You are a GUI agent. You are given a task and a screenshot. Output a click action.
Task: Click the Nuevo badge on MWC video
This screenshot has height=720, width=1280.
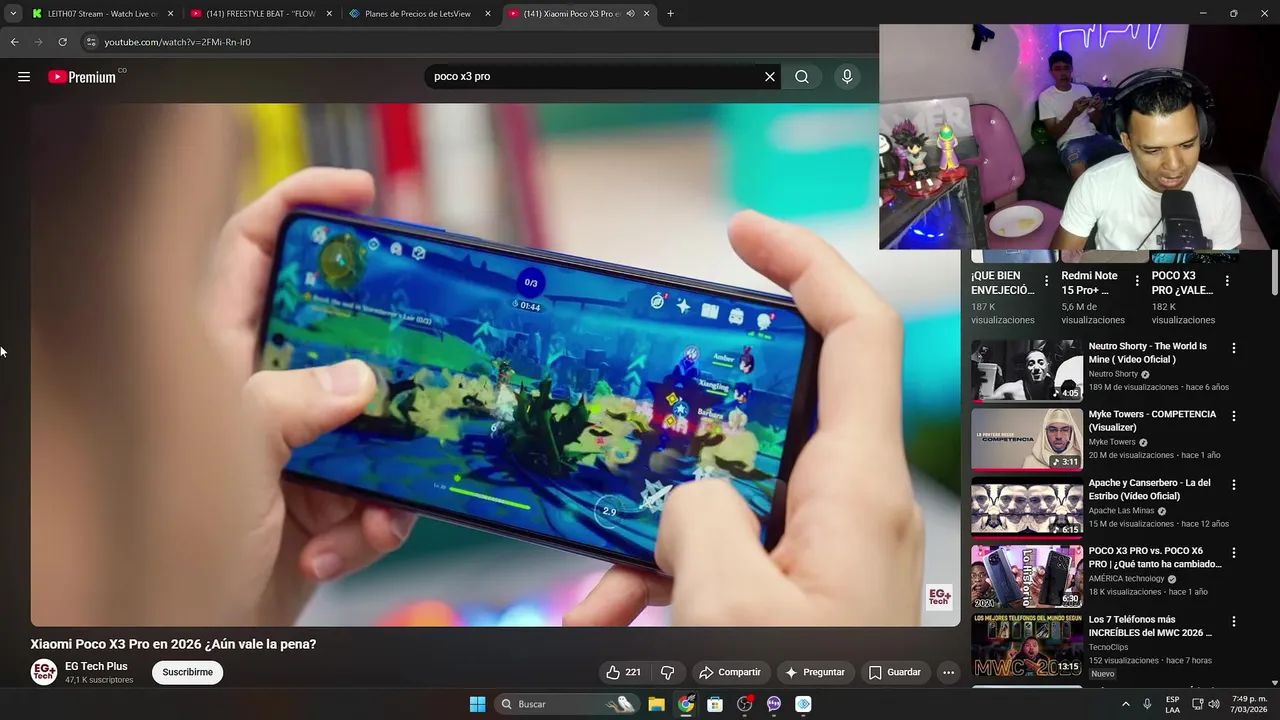point(1102,674)
